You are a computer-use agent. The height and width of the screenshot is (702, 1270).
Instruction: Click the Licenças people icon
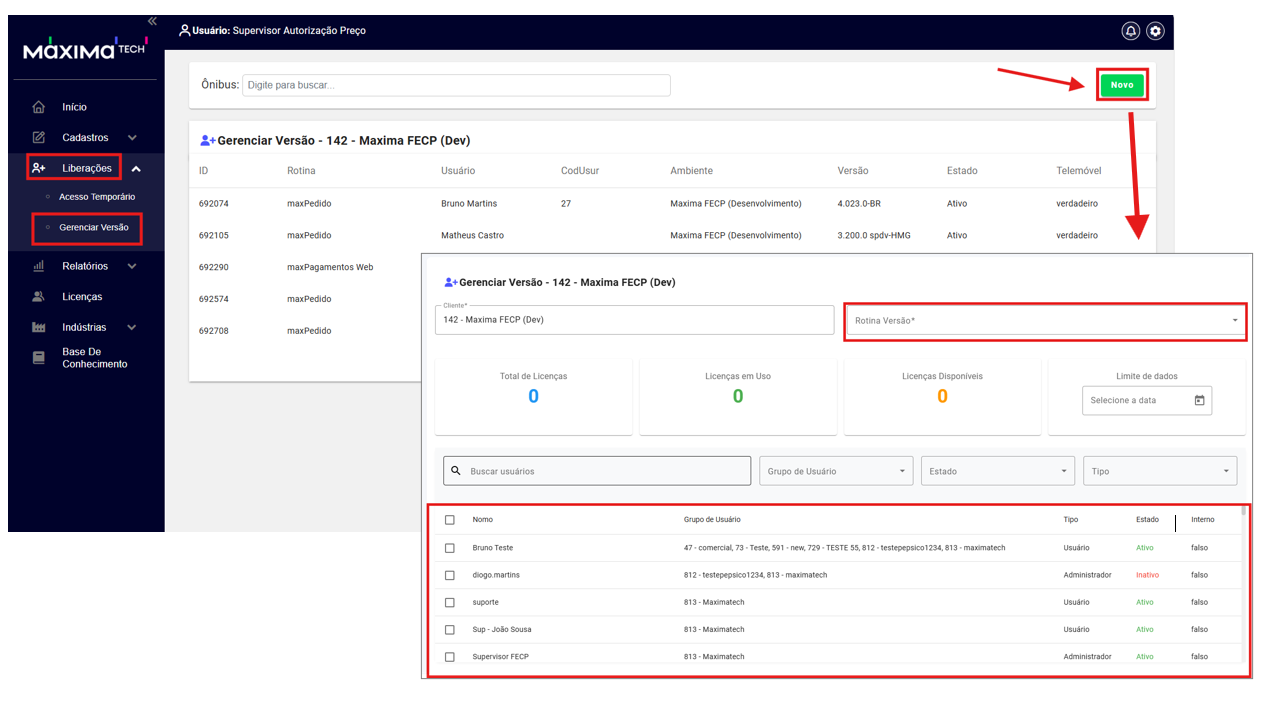pyautogui.click(x=39, y=297)
